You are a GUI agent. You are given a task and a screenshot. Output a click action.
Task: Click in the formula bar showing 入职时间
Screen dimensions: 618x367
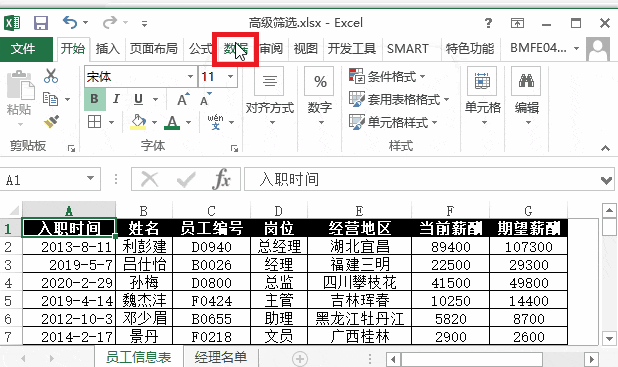422,179
